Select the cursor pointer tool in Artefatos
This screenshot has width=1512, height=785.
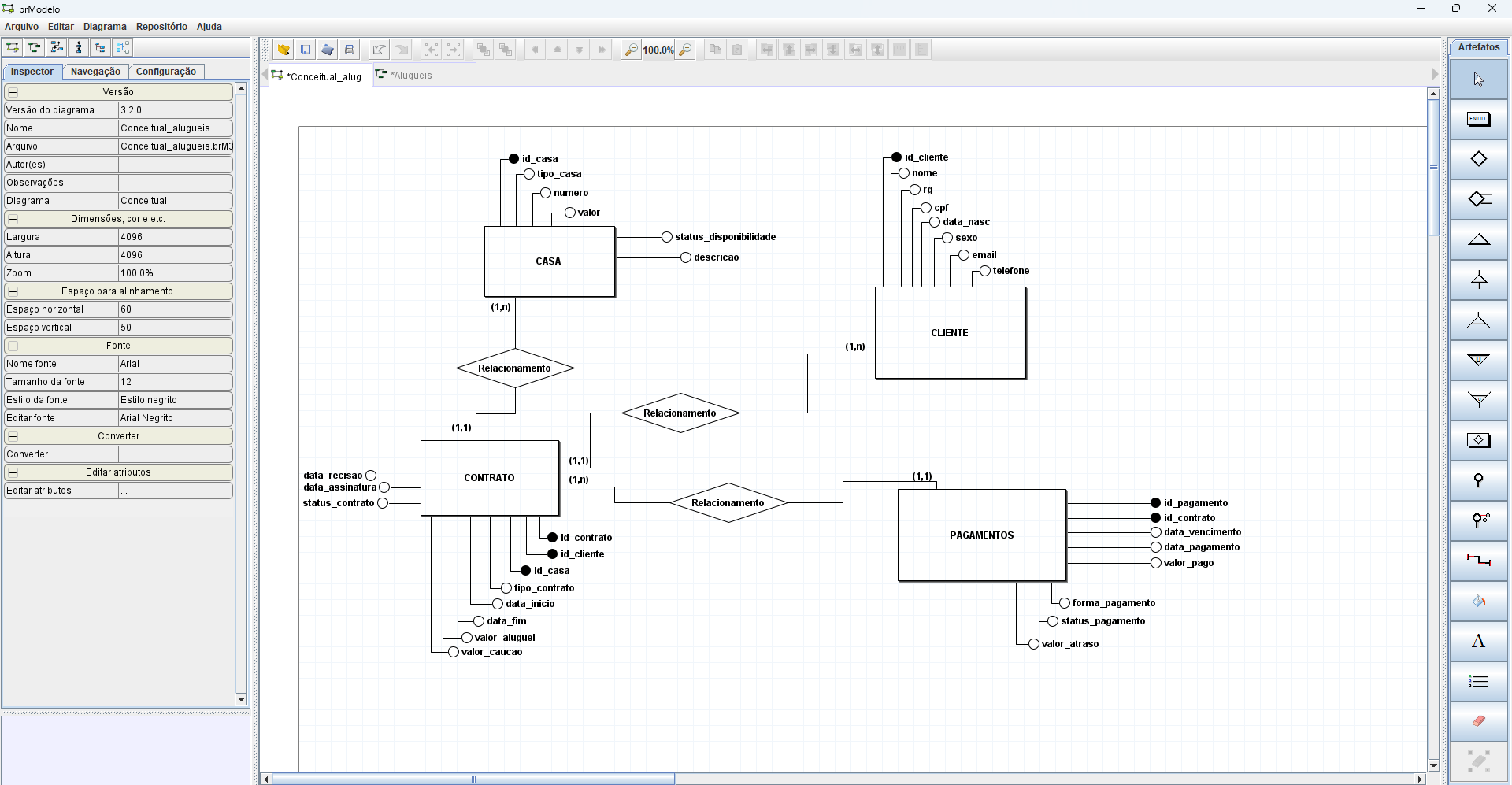tap(1478, 79)
